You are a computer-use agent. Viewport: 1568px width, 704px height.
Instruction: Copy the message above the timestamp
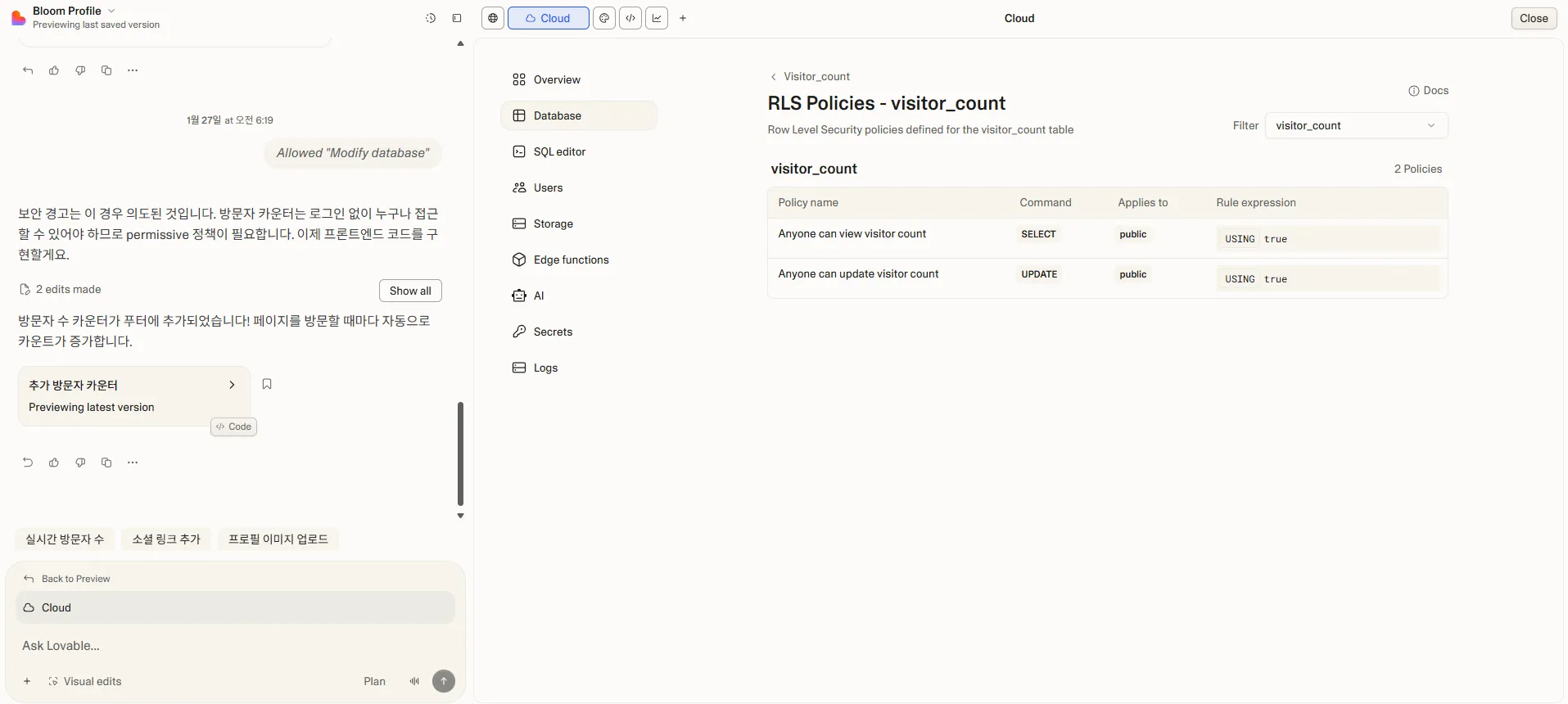[x=106, y=70]
